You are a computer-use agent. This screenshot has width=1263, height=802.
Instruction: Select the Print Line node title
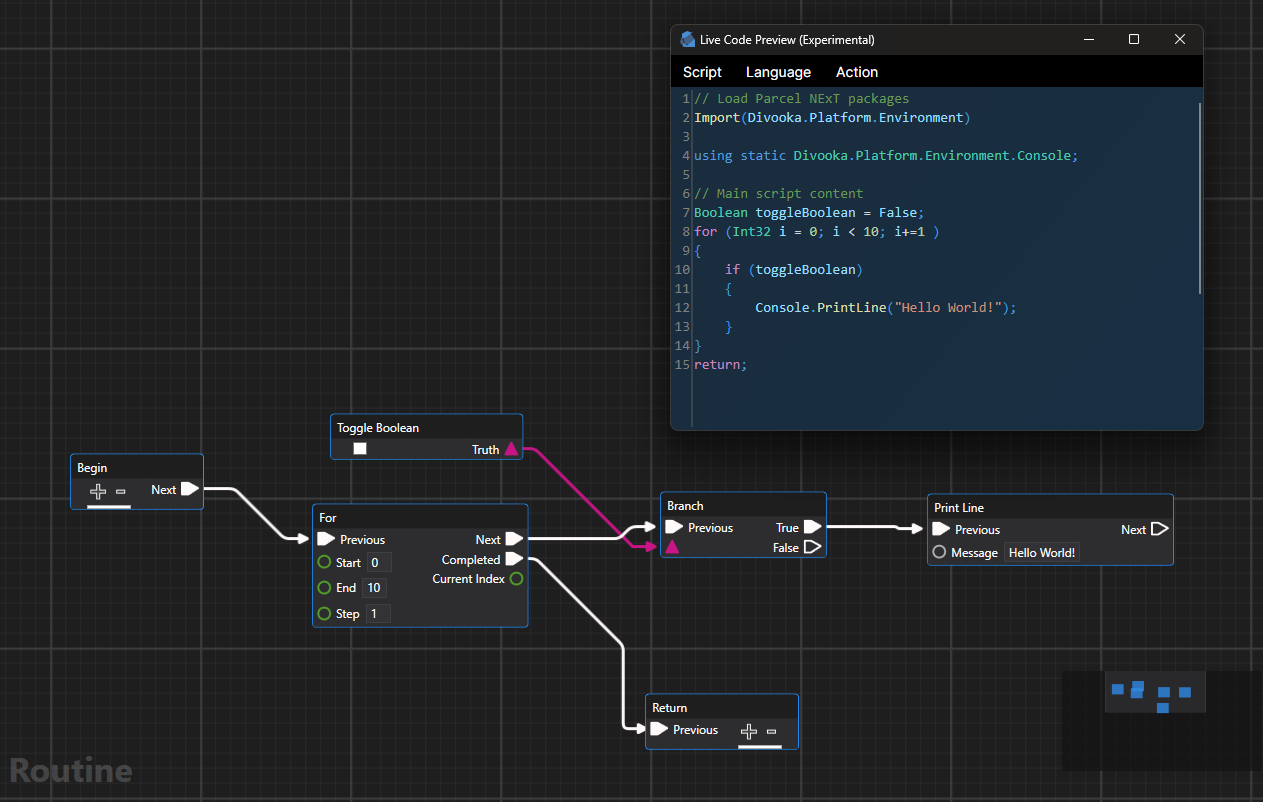point(959,507)
